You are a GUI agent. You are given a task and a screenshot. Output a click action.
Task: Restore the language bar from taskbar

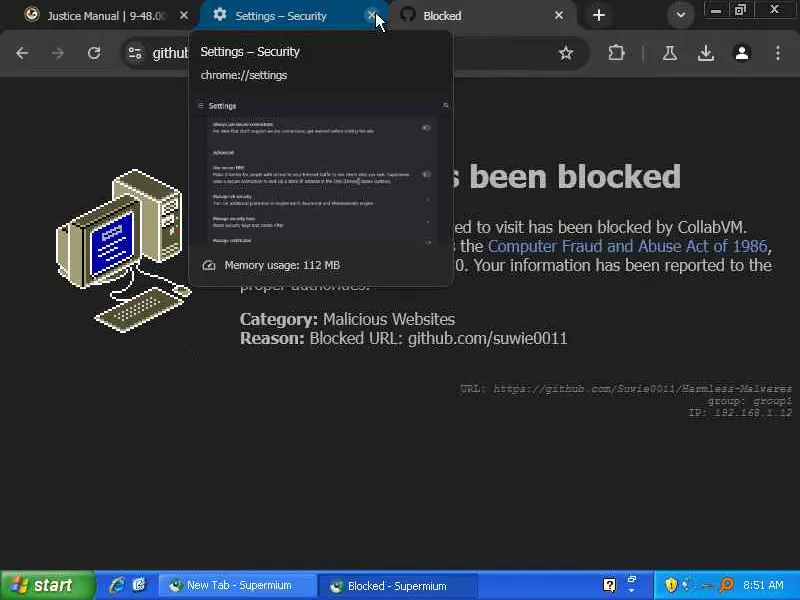pyautogui.click(x=632, y=580)
